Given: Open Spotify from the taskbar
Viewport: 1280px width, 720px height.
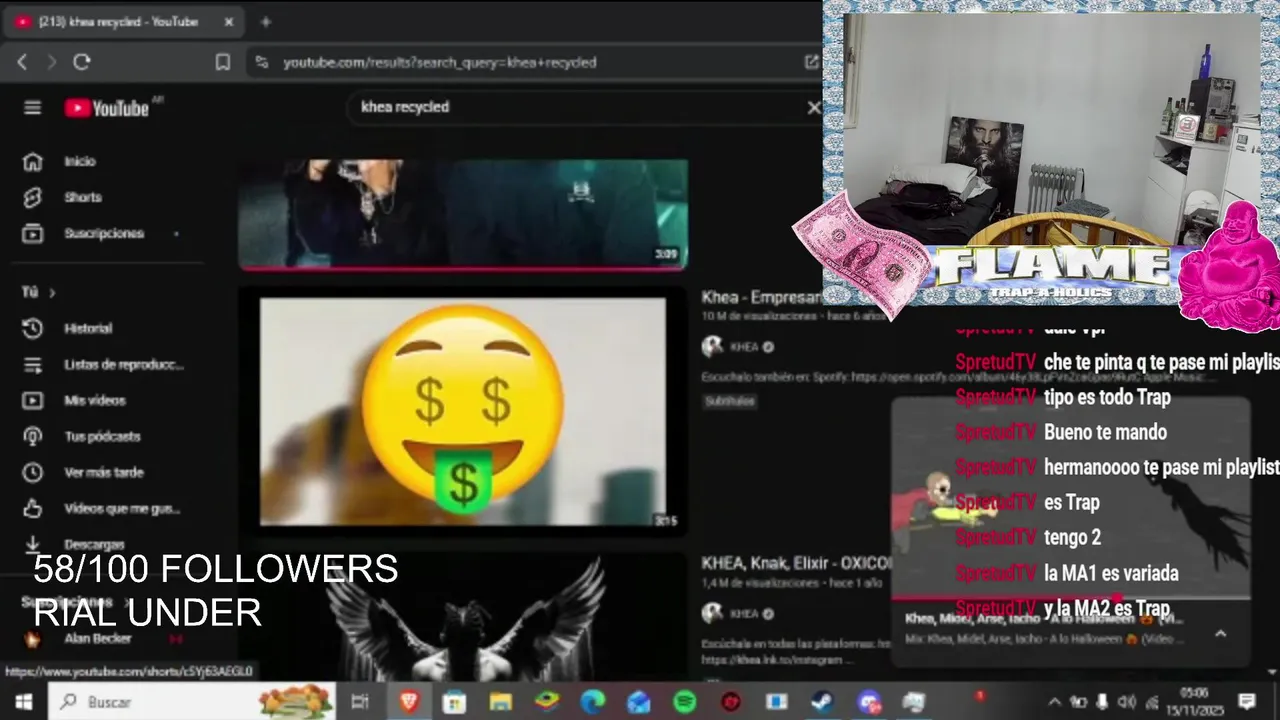Looking at the screenshot, I should [685, 702].
